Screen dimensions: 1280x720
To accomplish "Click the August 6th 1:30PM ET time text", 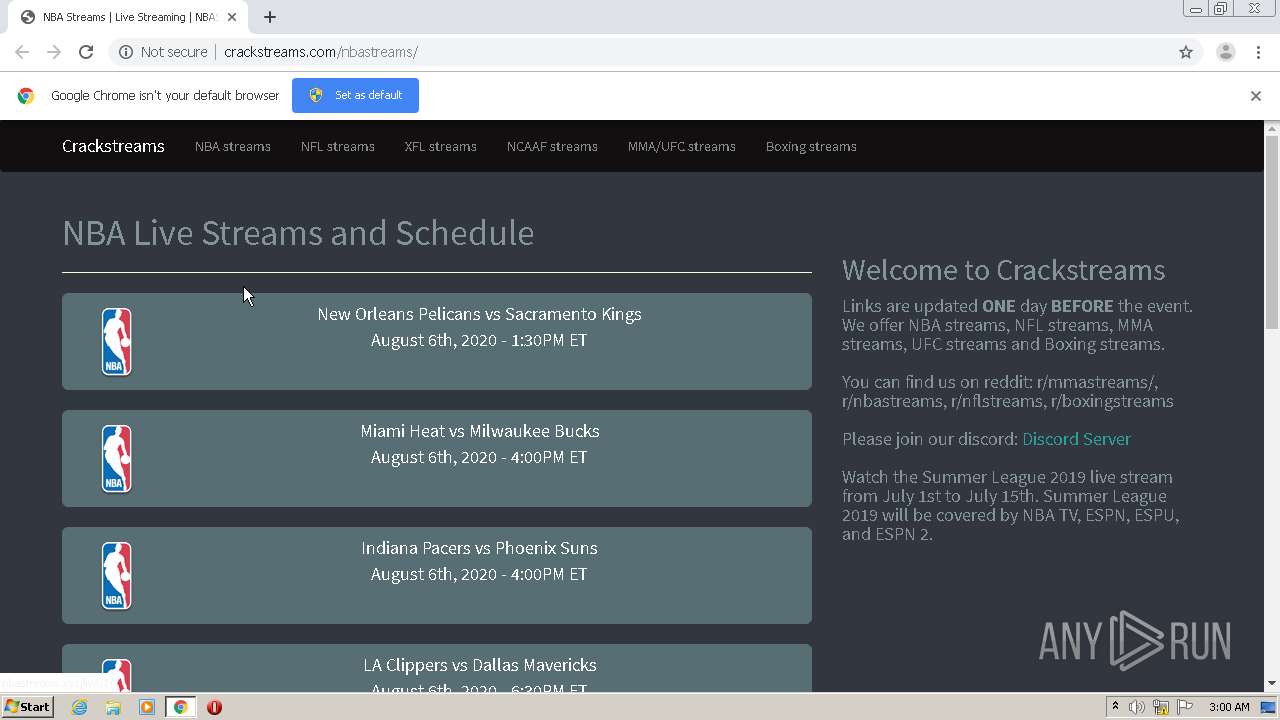I will (479, 340).
